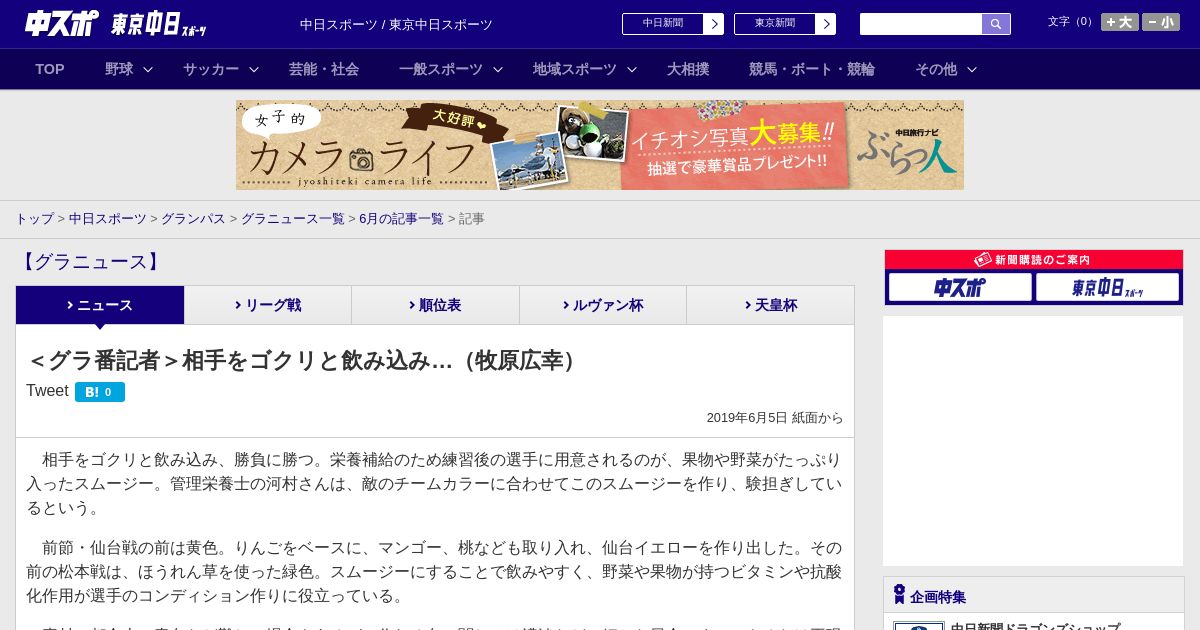Open 芸能・社会 navigation item

(x=324, y=69)
